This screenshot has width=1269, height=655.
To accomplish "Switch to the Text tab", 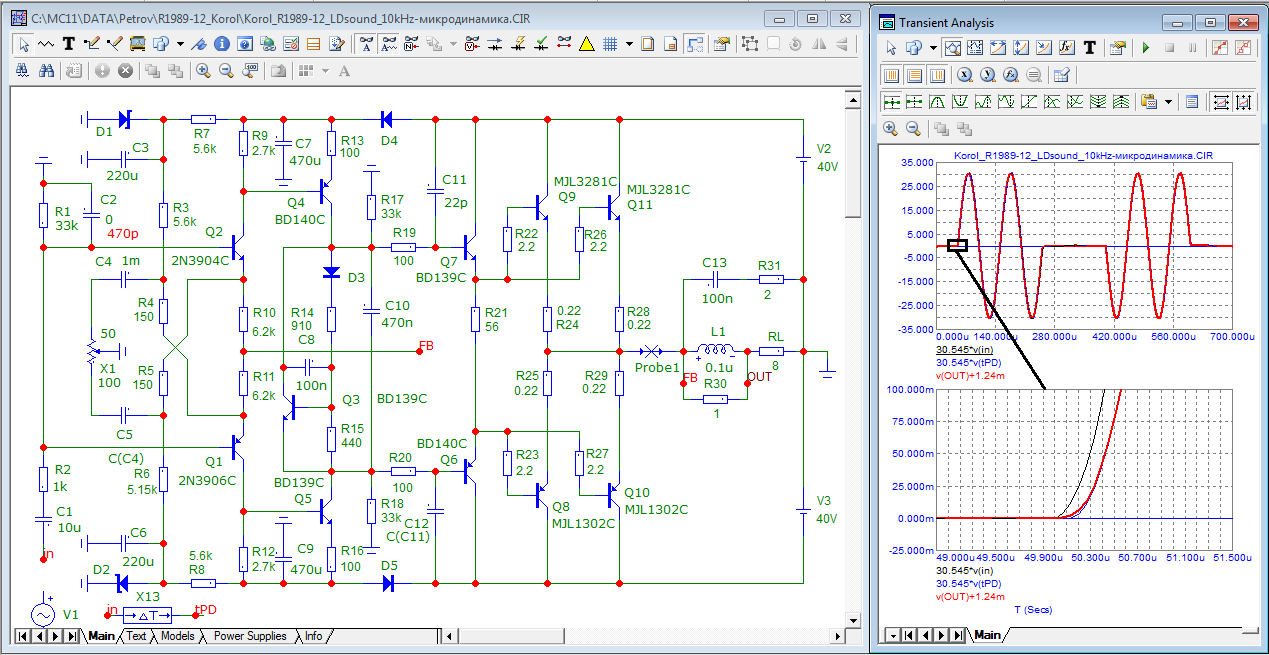I will pos(136,636).
